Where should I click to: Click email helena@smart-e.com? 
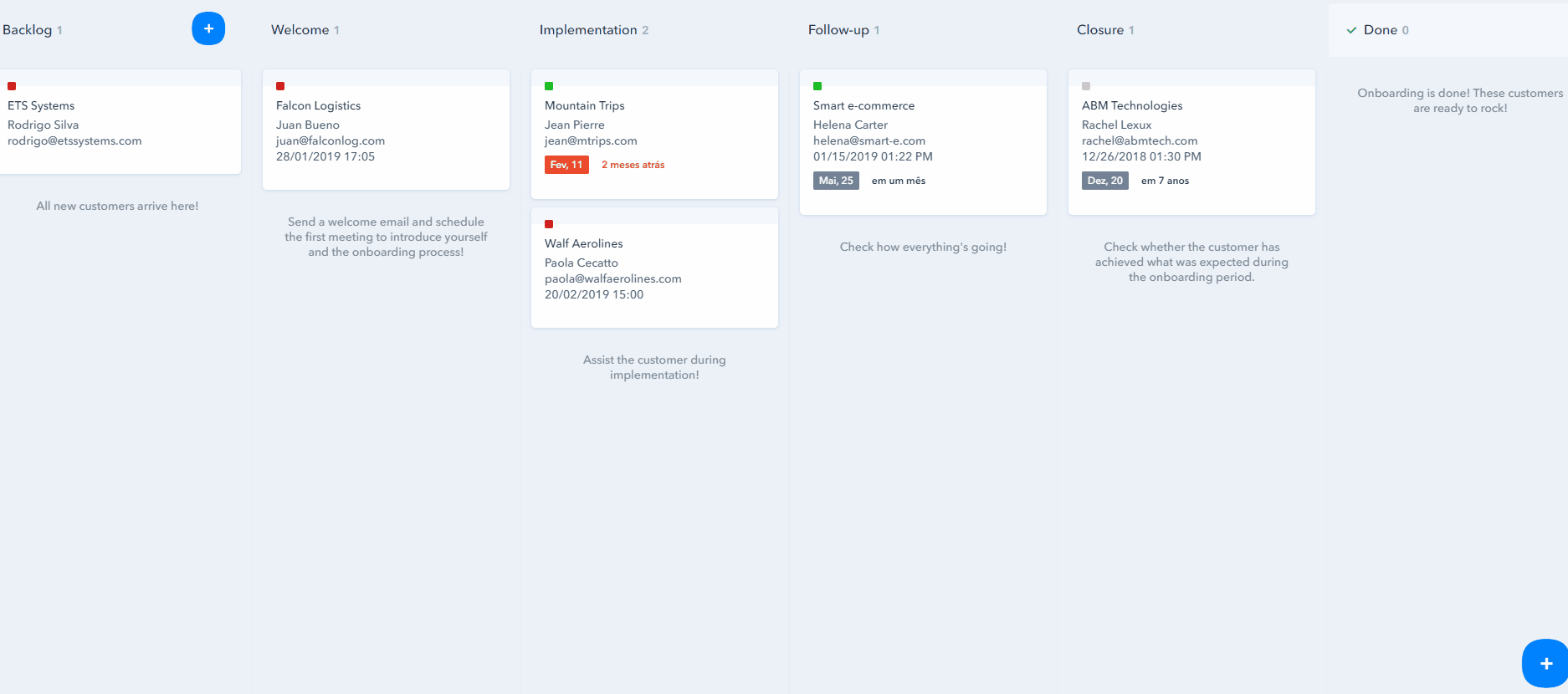pyautogui.click(x=869, y=140)
